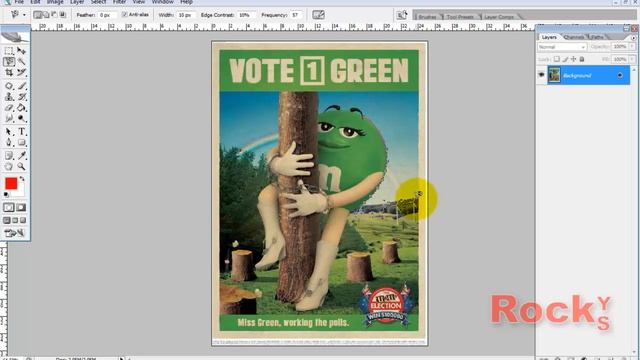
Task: Toggle Lock image pixels
Action: [x=565, y=59]
